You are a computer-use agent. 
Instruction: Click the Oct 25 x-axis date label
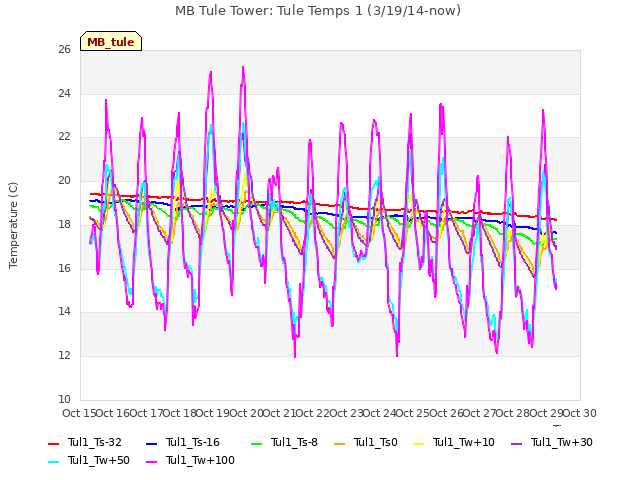coord(413,413)
